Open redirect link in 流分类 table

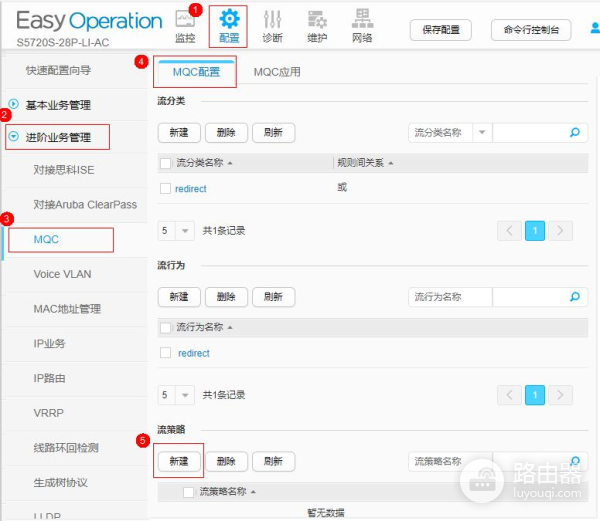click(191, 189)
